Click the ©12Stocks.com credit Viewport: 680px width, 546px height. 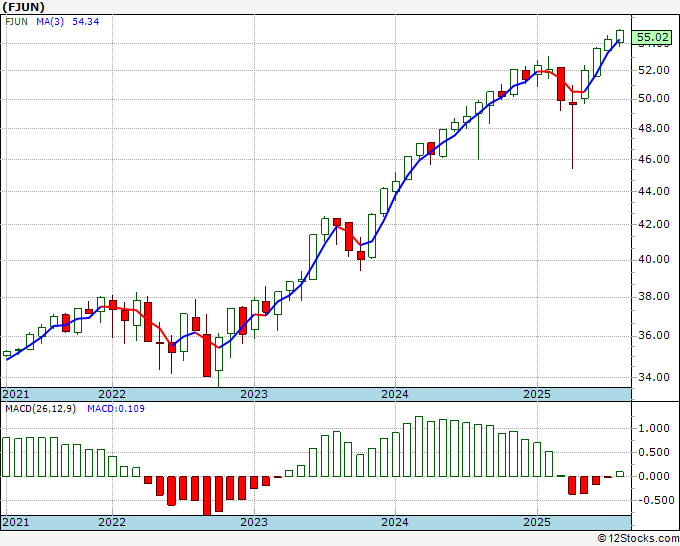[638, 538]
